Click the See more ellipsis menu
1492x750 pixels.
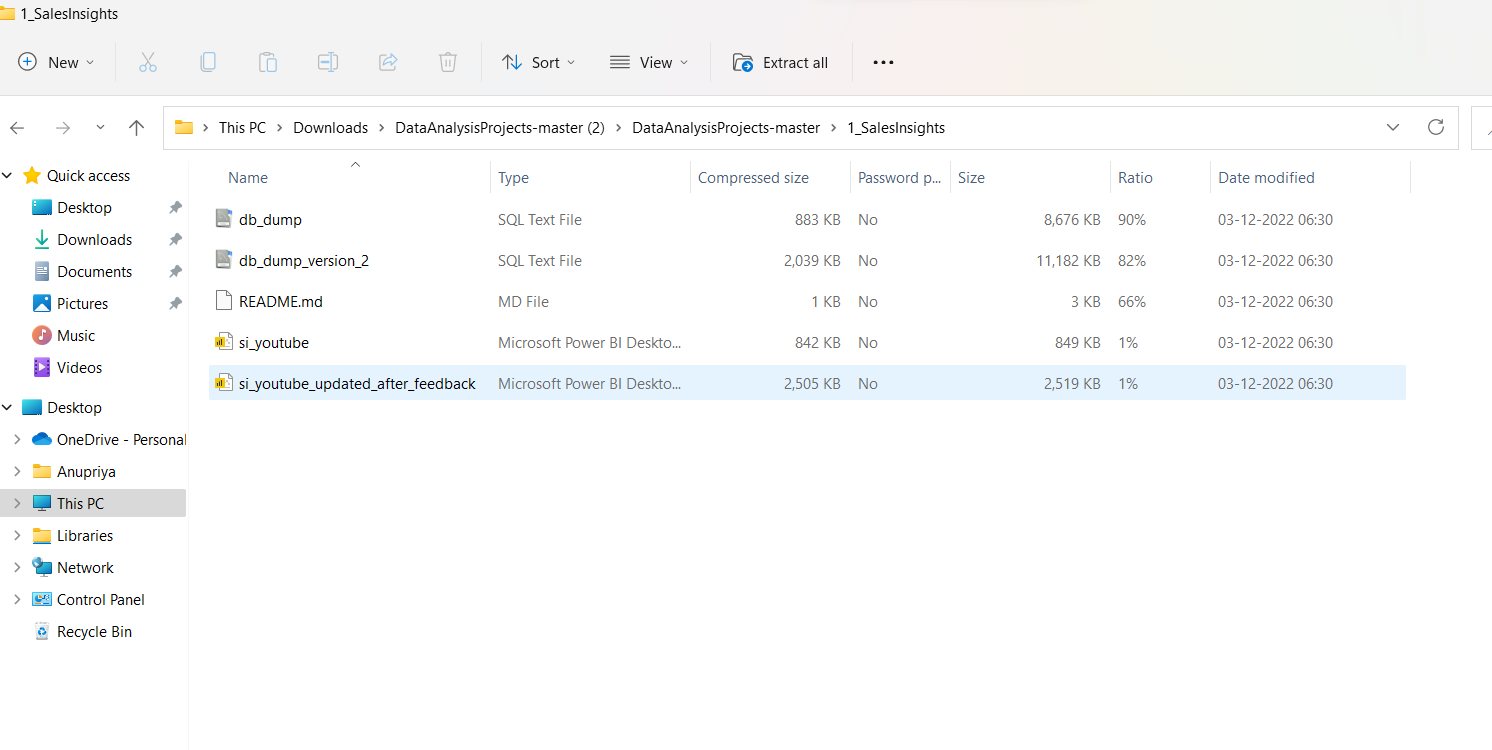coord(883,62)
